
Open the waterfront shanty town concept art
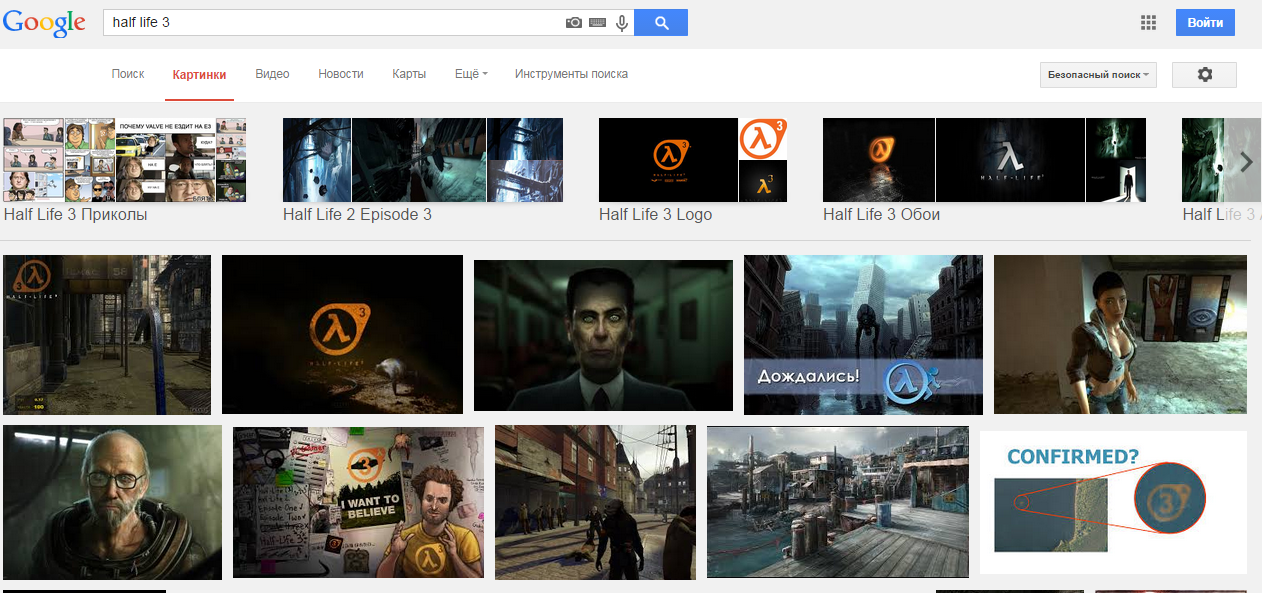[838, 502]
